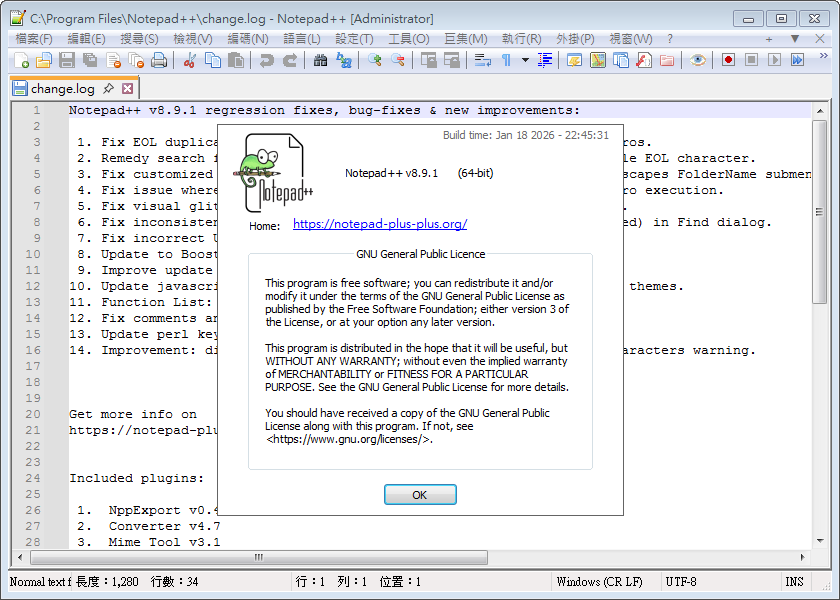Open the dropdown arrow beside the pilcrow icon
Image resolution: width=840 pixels, height=600 pixels.
[525, 60]
